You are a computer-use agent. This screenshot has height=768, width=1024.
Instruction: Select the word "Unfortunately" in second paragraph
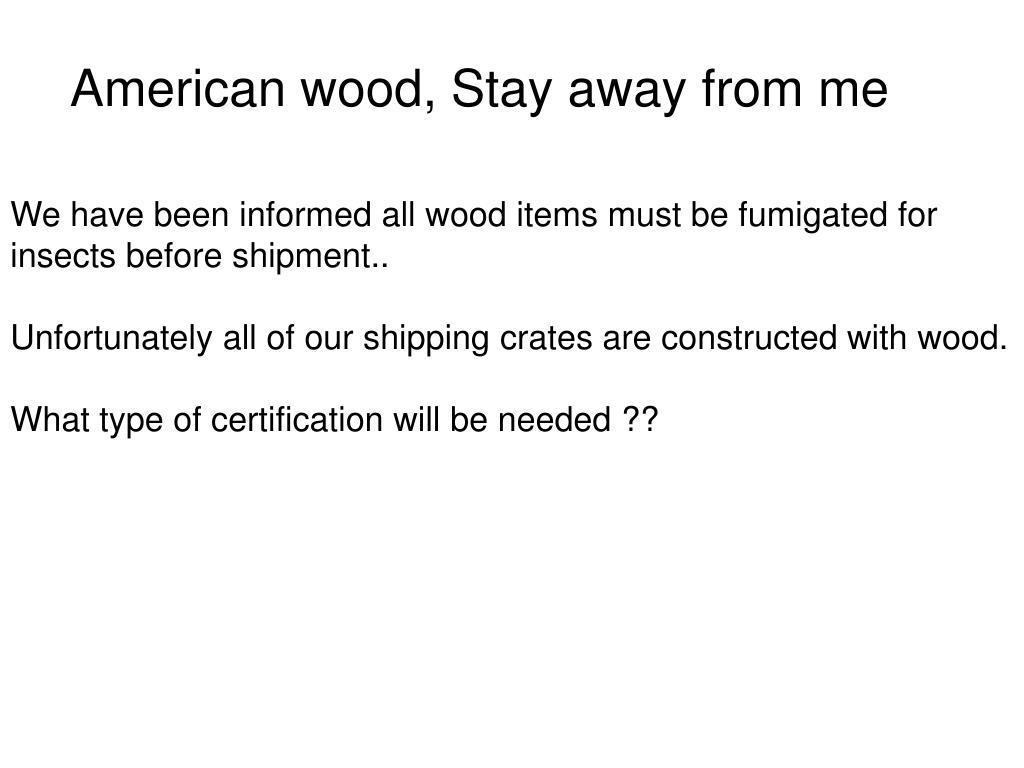112,340
